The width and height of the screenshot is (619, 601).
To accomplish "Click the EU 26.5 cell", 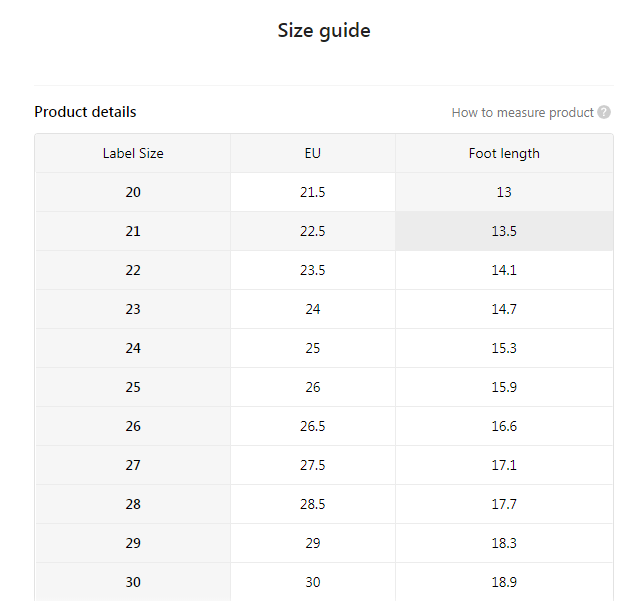I will coord(313,426).
